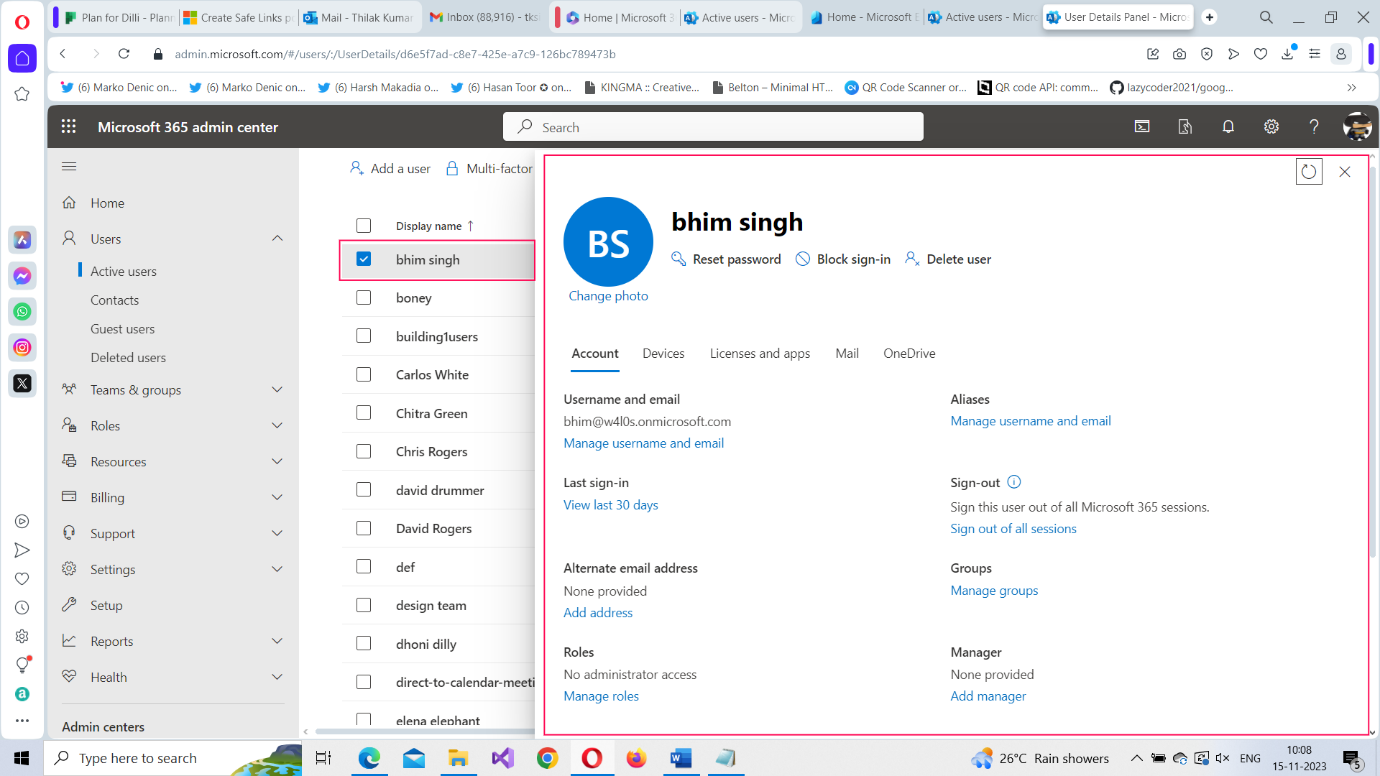Expand the Teams & groups section

[277, 390]
